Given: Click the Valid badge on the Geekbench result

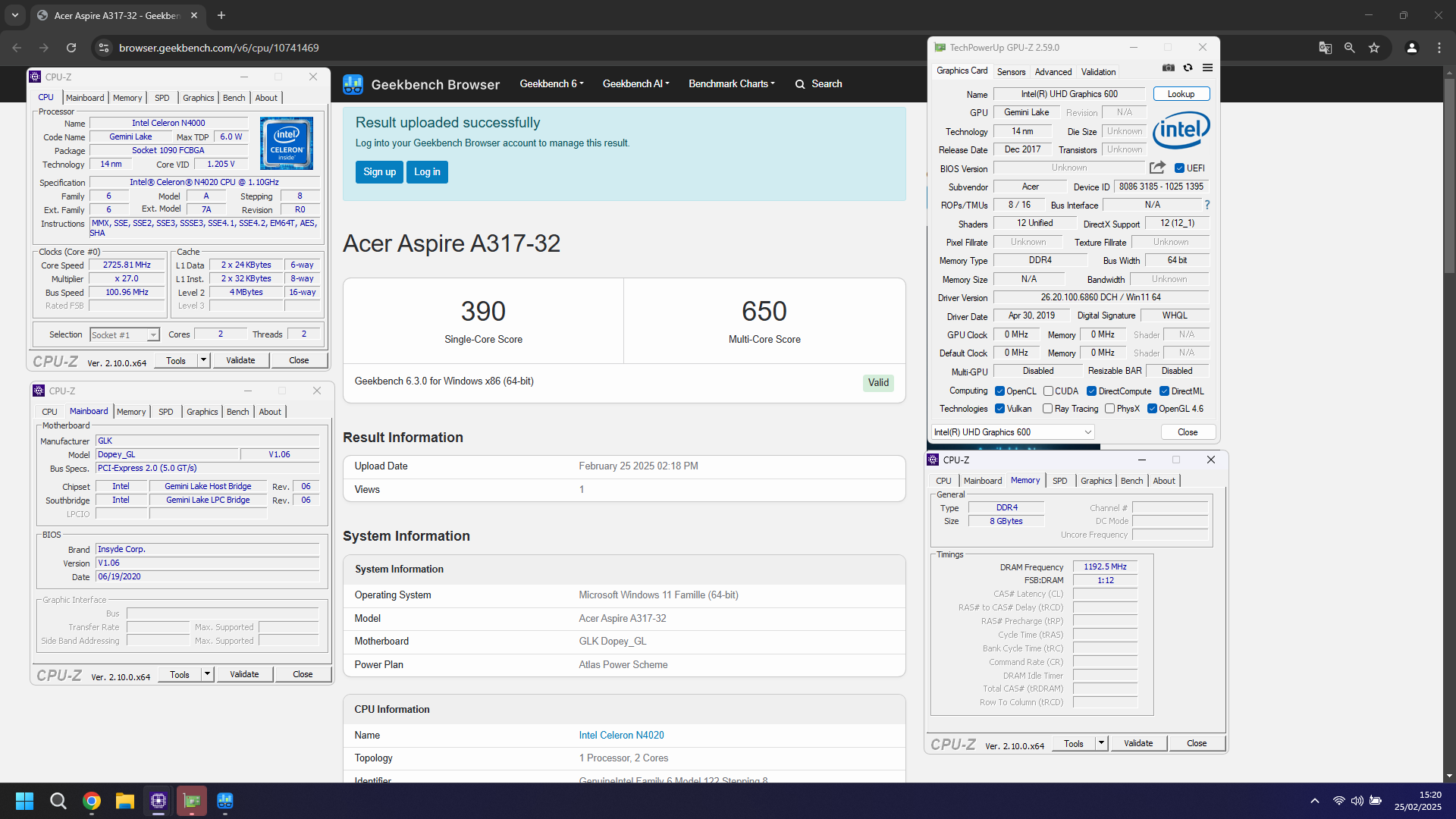Looking at the screenshot, I should tap(878, 383).
